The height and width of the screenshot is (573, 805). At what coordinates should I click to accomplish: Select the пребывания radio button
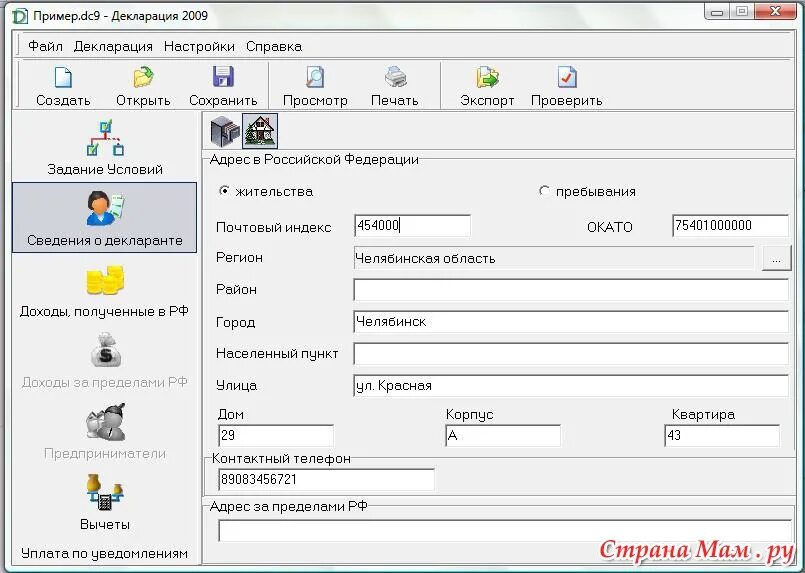click(x=544, y=191)
